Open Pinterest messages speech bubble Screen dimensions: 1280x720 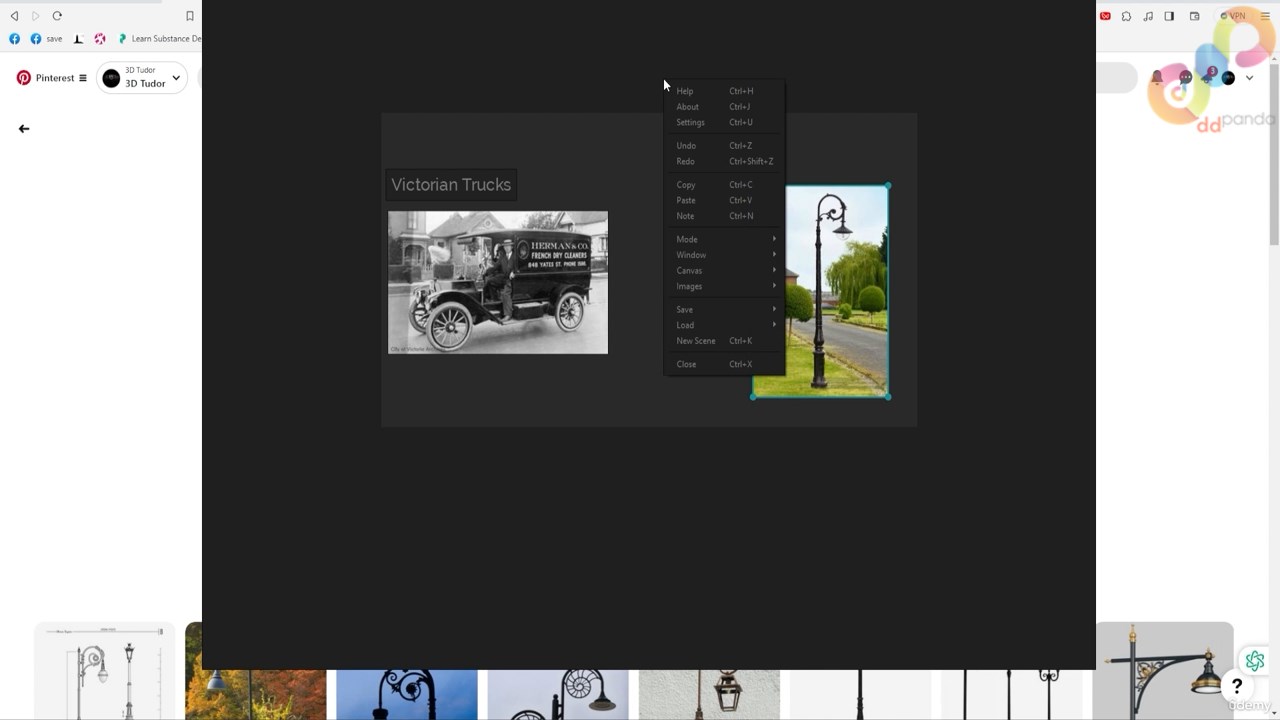1185,77
